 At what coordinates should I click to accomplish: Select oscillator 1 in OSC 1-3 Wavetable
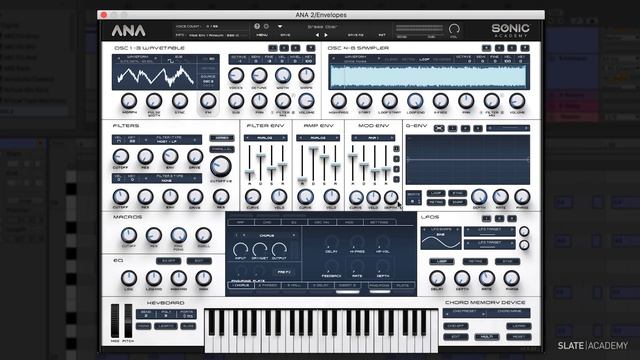(x=273, y=48)
